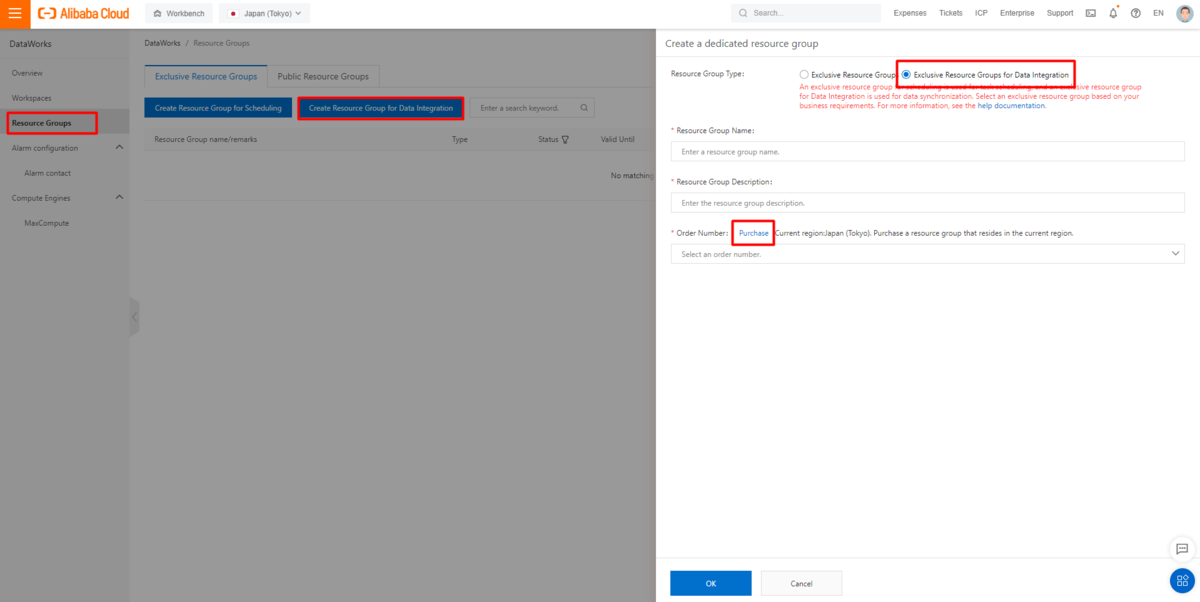Select Exclusive Resource Groups for Data Integration radio
The width and height of the screenshot is (1200, 602).
click(x=906, y=75)
